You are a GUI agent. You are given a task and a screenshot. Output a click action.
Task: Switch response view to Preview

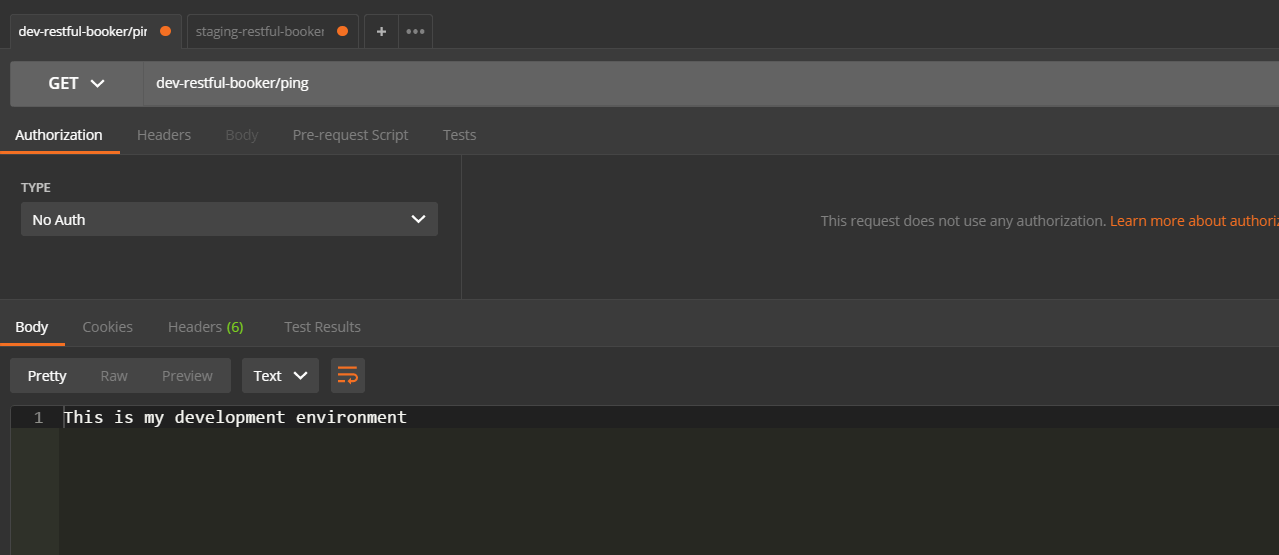click(x=187, y=376)
